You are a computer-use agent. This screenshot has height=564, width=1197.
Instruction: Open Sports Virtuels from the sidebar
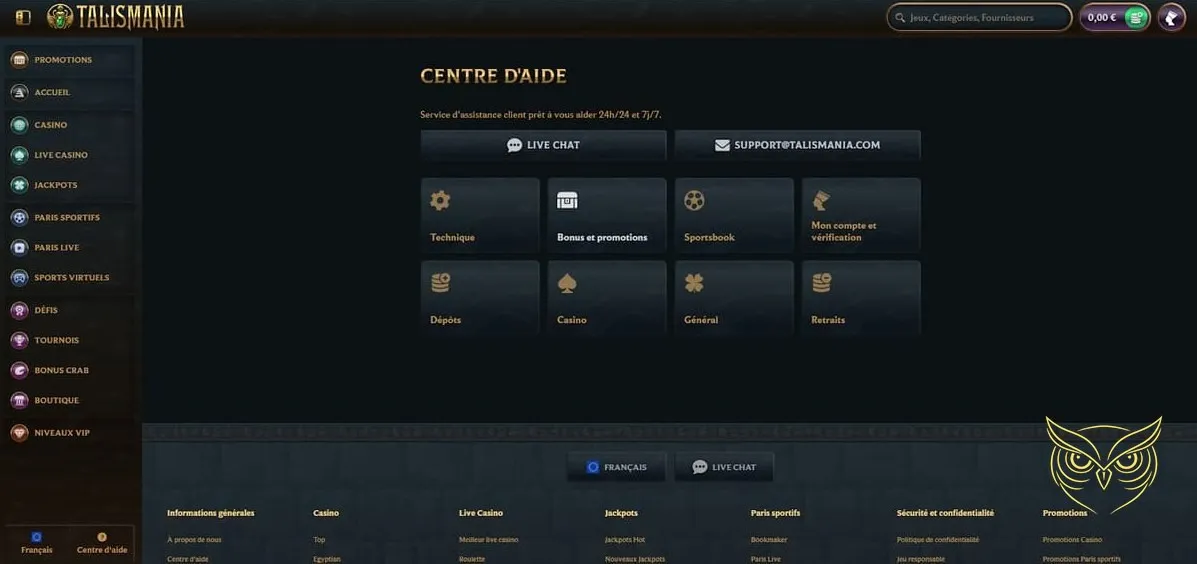click(69, 278)
